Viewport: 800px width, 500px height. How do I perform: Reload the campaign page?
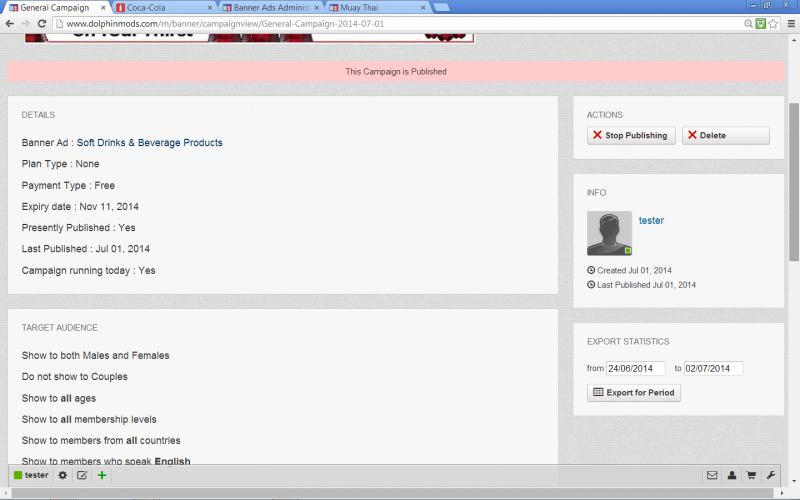(x=42, y=23)
